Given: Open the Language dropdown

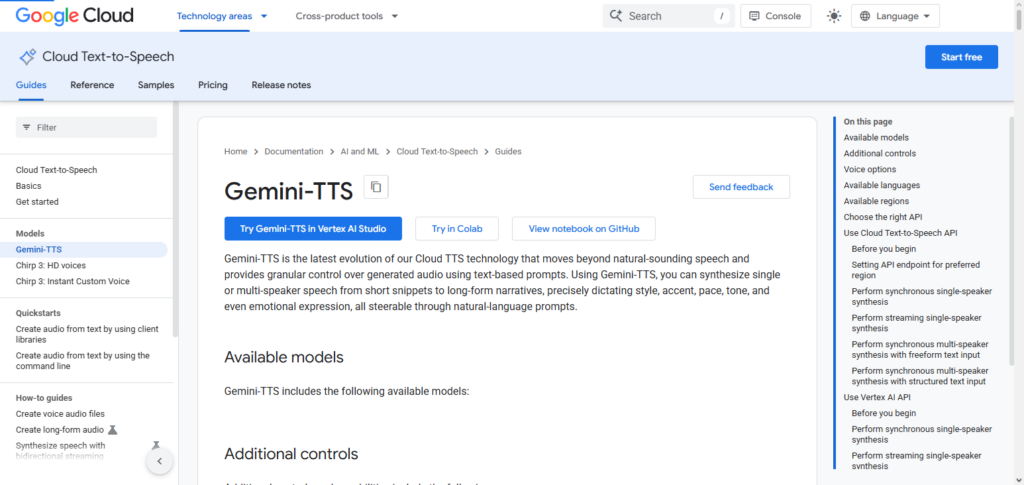Looking at the screenshot, I should (x=895, y=16).
